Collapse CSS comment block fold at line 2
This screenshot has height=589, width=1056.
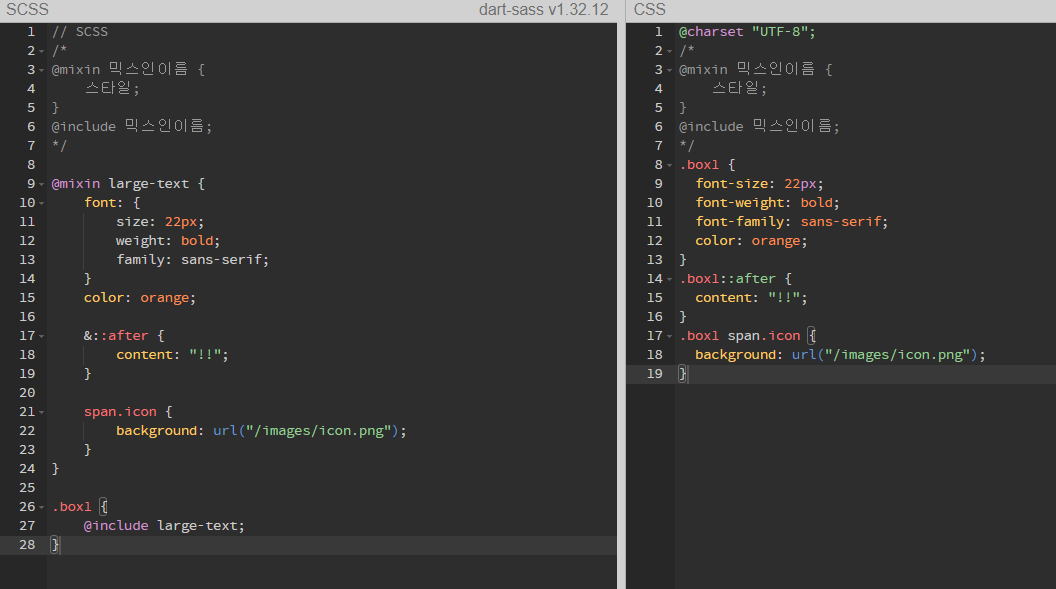(669, 51)
